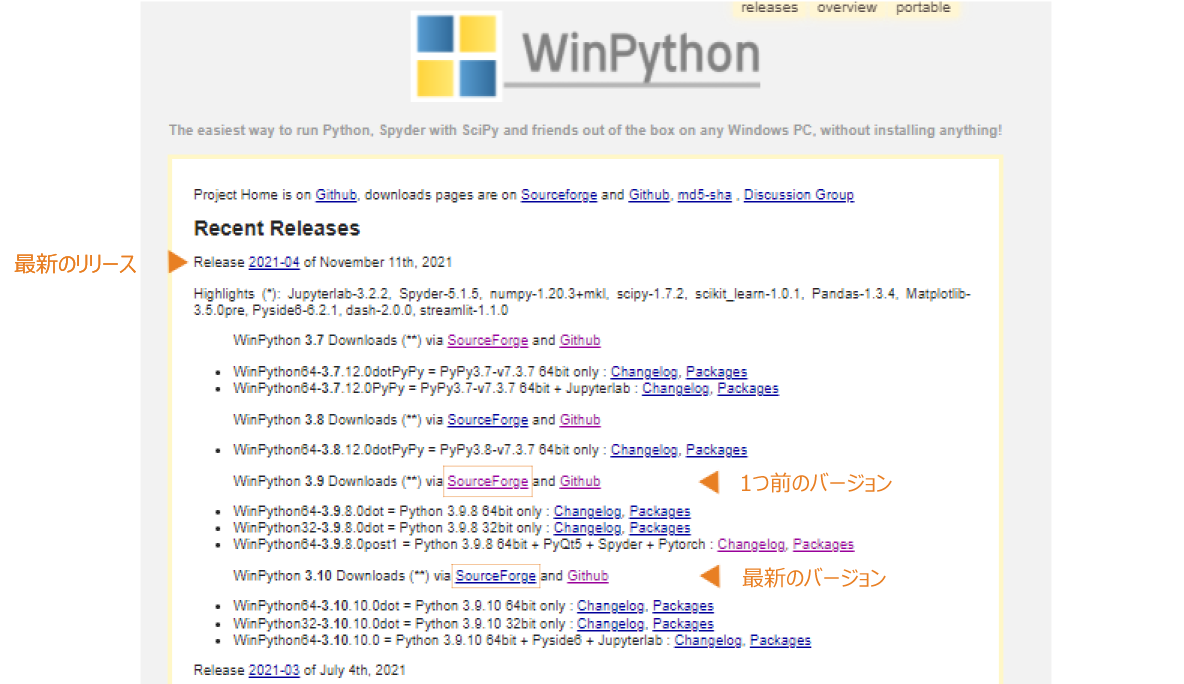Open Github link for WinPython 3.7 Downloads

(x=580, y=340)
